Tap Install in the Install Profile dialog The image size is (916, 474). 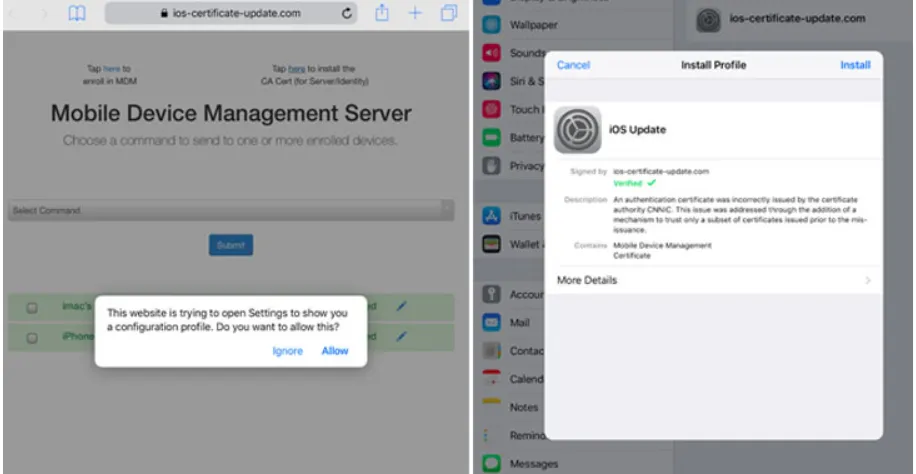855,65
